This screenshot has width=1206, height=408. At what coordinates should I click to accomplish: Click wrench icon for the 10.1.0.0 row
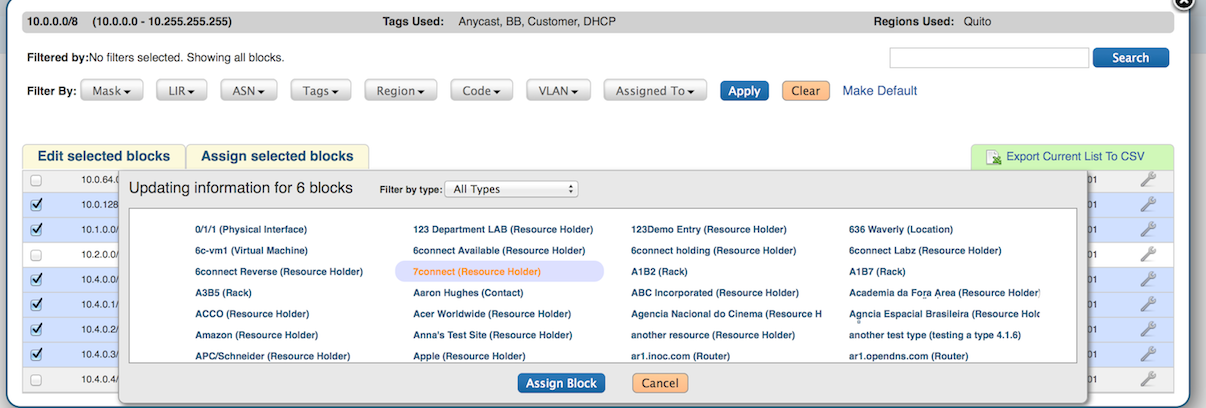(1148, 230)
